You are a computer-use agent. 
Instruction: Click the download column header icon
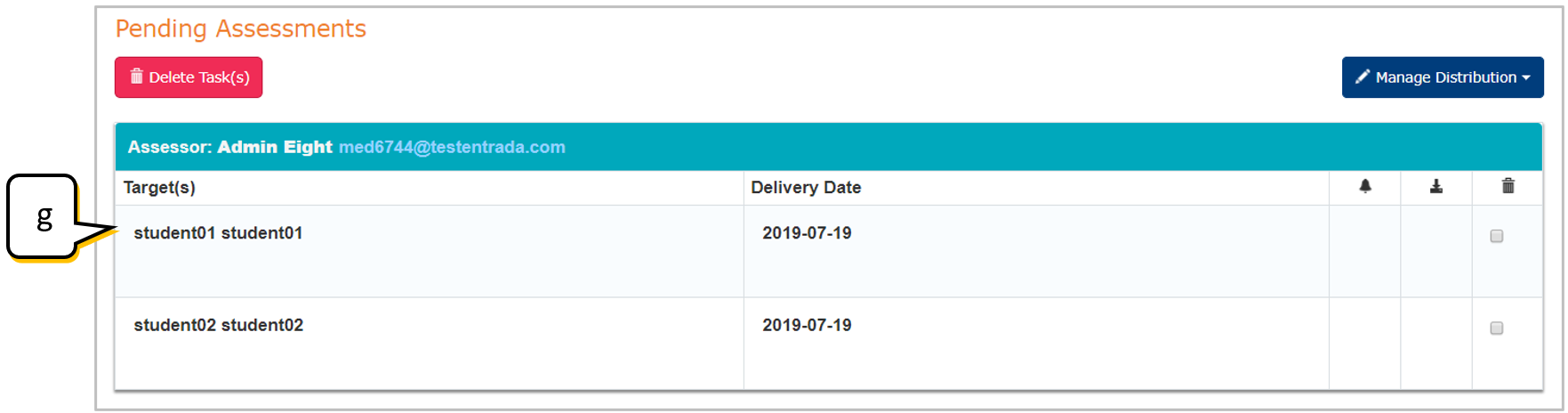[x=1436, y=186]
